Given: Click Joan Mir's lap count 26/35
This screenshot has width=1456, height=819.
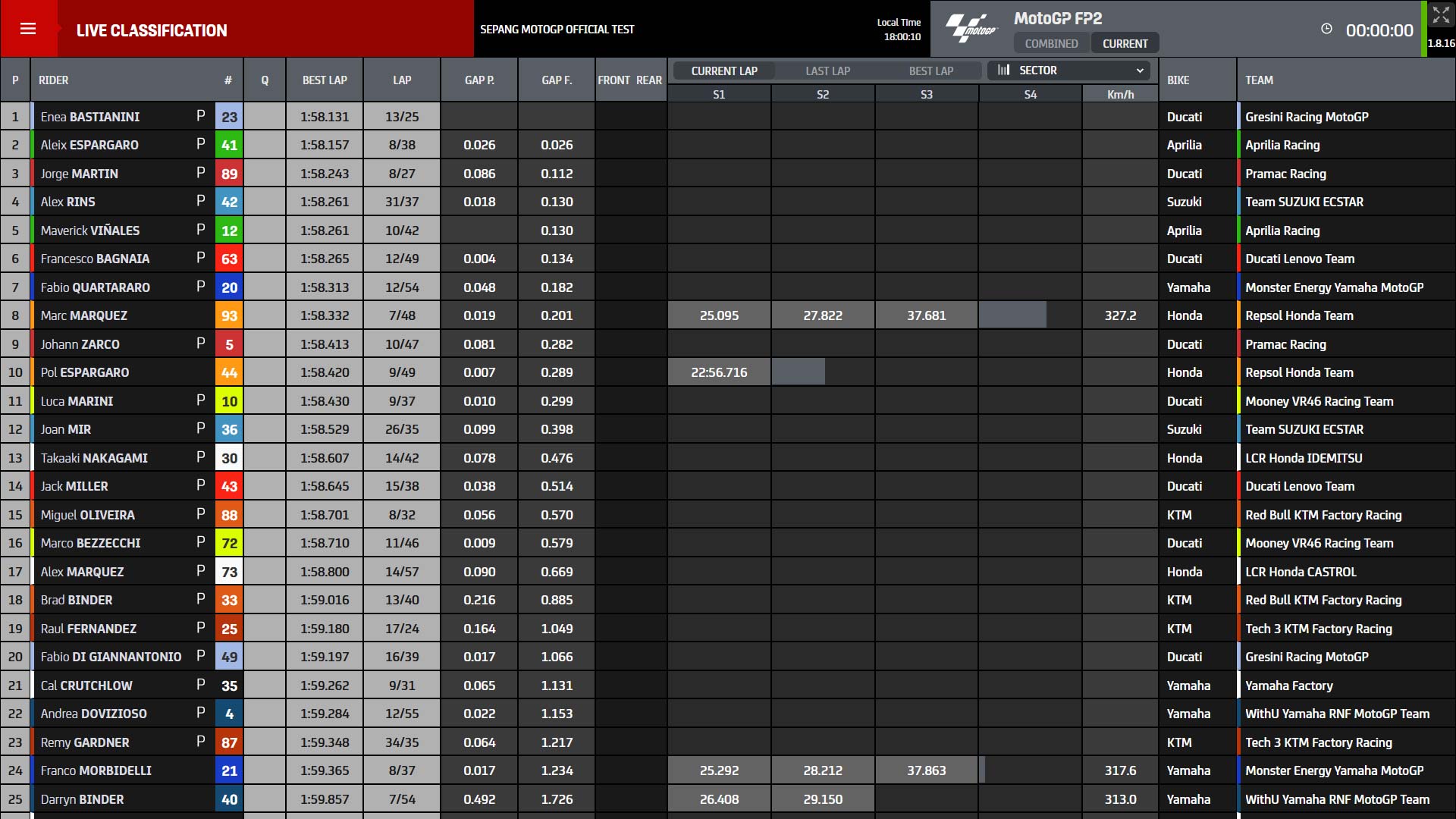Looking at the screenshot, I should pyautogui.click(x=402, y=429).
